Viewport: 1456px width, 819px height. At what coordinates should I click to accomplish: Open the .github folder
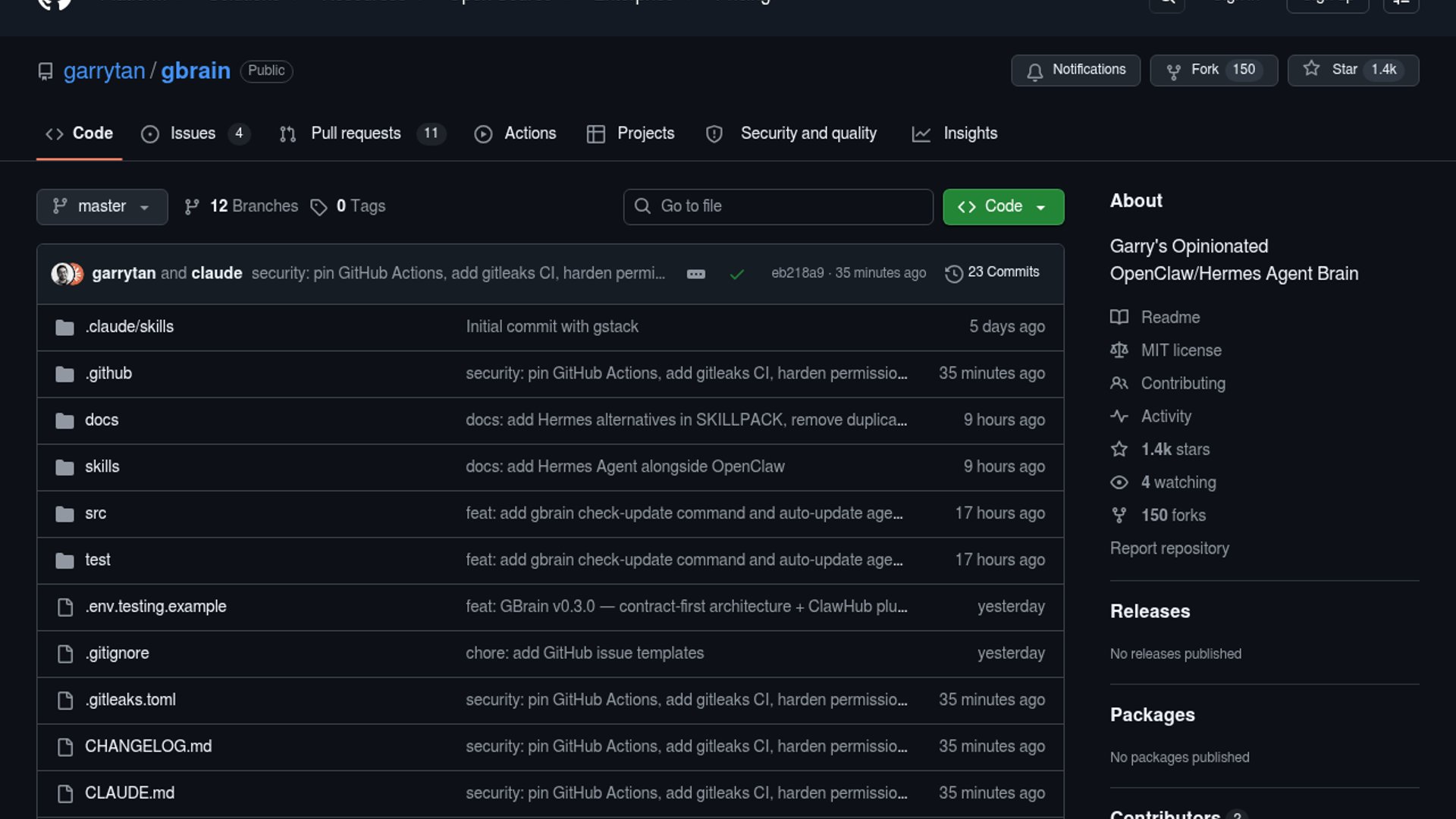108,373
